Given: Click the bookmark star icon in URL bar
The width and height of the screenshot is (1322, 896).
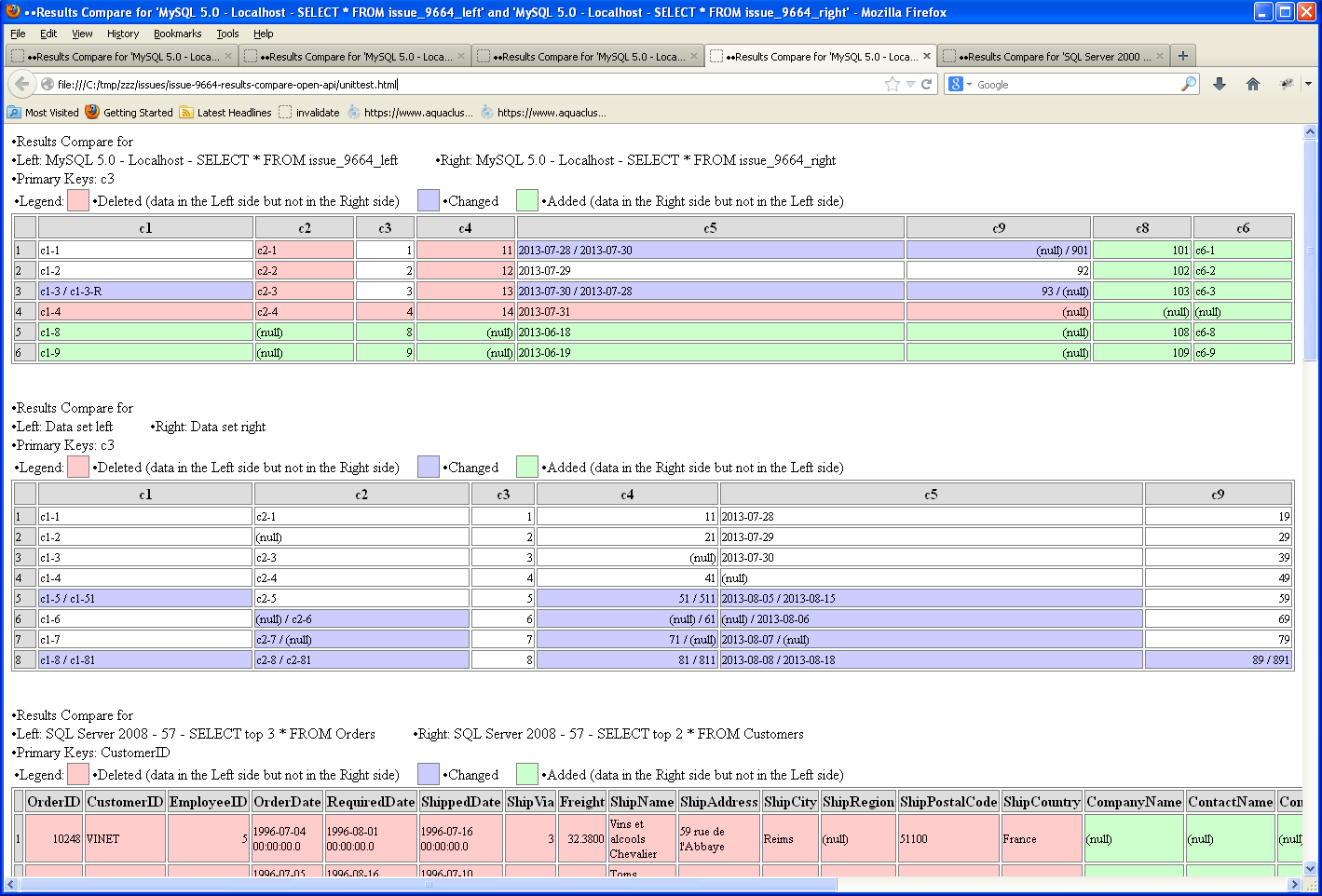Looking at the screenshot, I should [x=893, y=84].
